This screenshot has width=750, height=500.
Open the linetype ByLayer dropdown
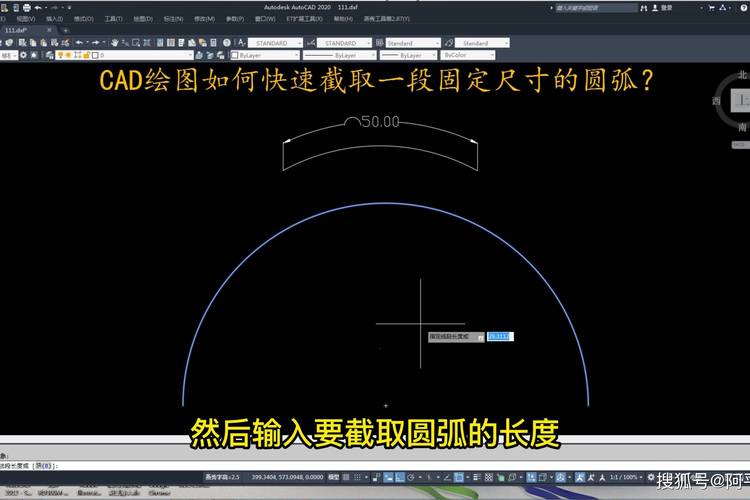(341, 56)
